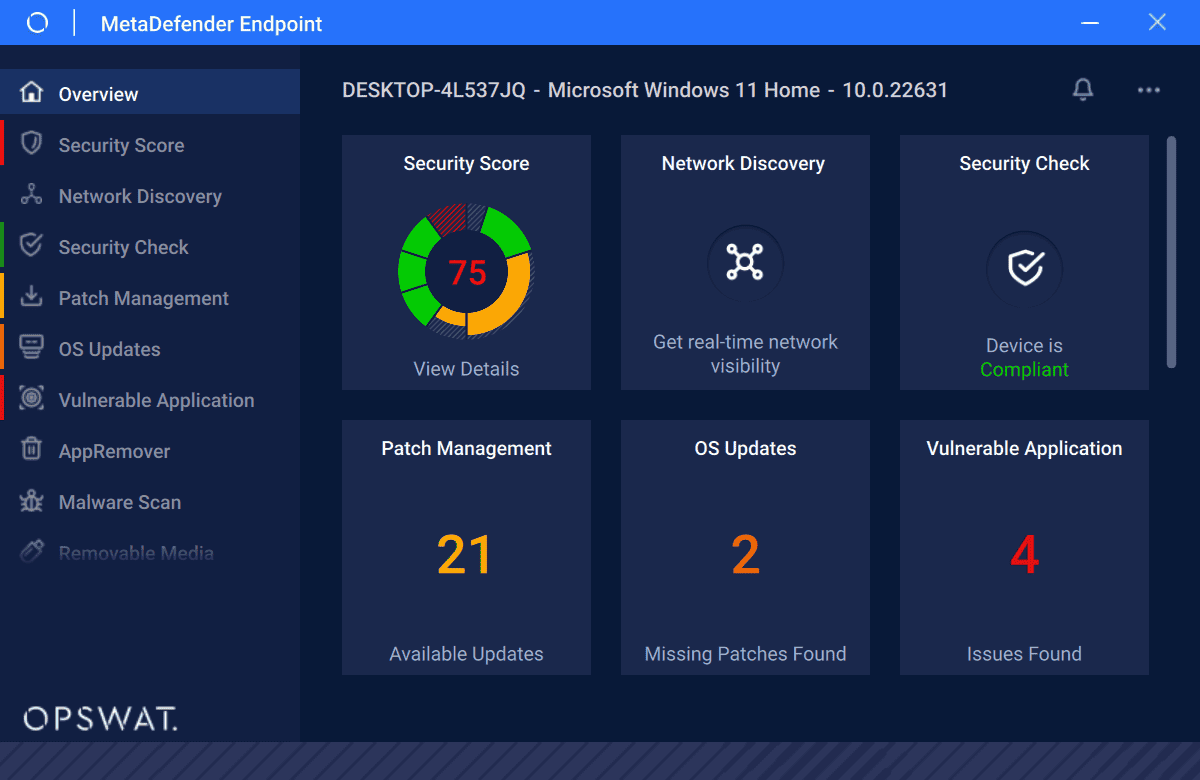
Task: Open Malware Scan from the sidebar
Action: click(x=150, y=501)
